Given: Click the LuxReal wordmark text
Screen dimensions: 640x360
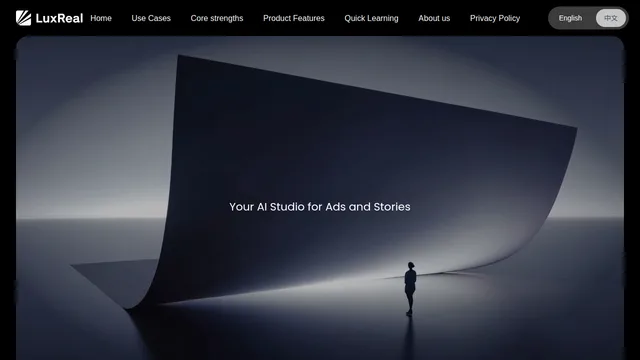Looking at the screenshot, I should [x=59, y=18].
